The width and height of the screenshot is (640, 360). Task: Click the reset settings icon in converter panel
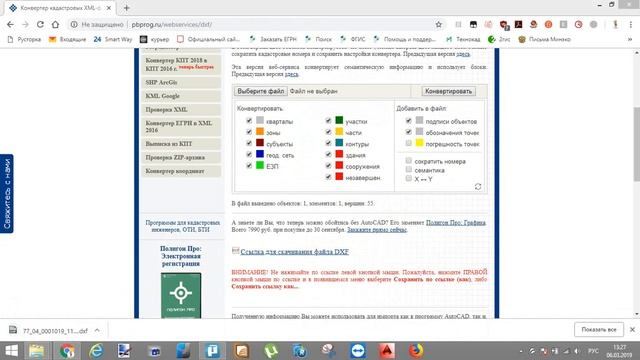click(x=478, y=187)
